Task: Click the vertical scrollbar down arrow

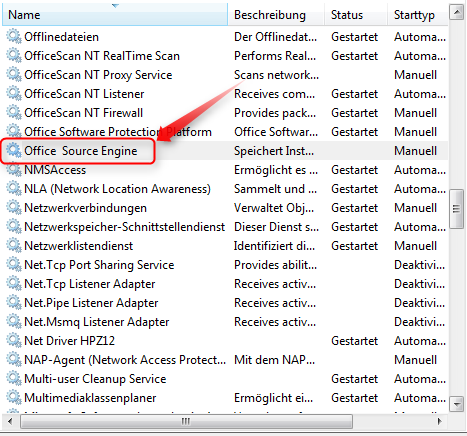Action: coord(457,404)
